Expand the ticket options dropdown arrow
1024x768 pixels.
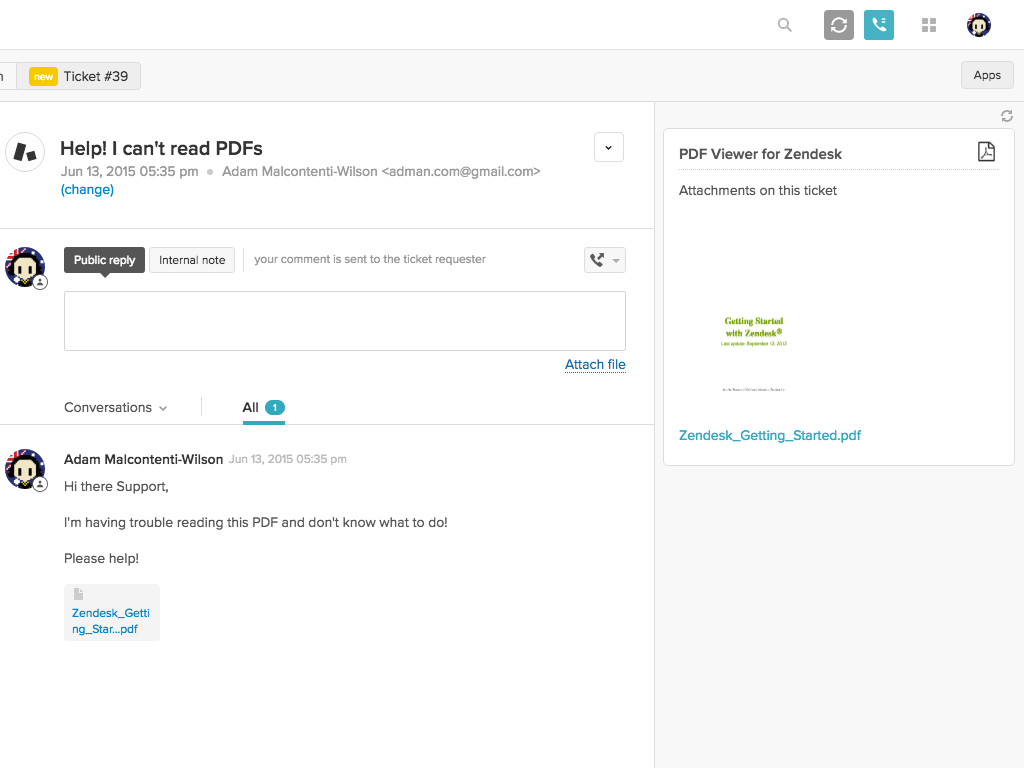[608, 147]
